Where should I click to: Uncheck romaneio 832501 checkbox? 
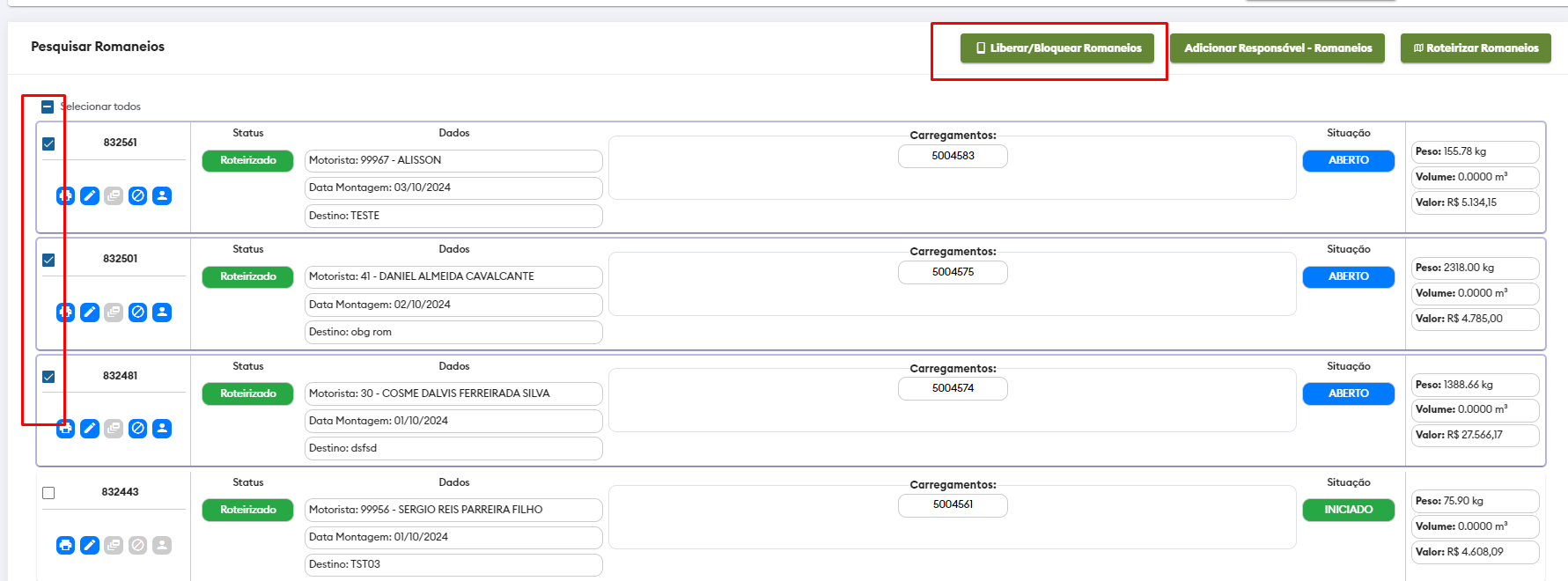(x=48, y=260)
